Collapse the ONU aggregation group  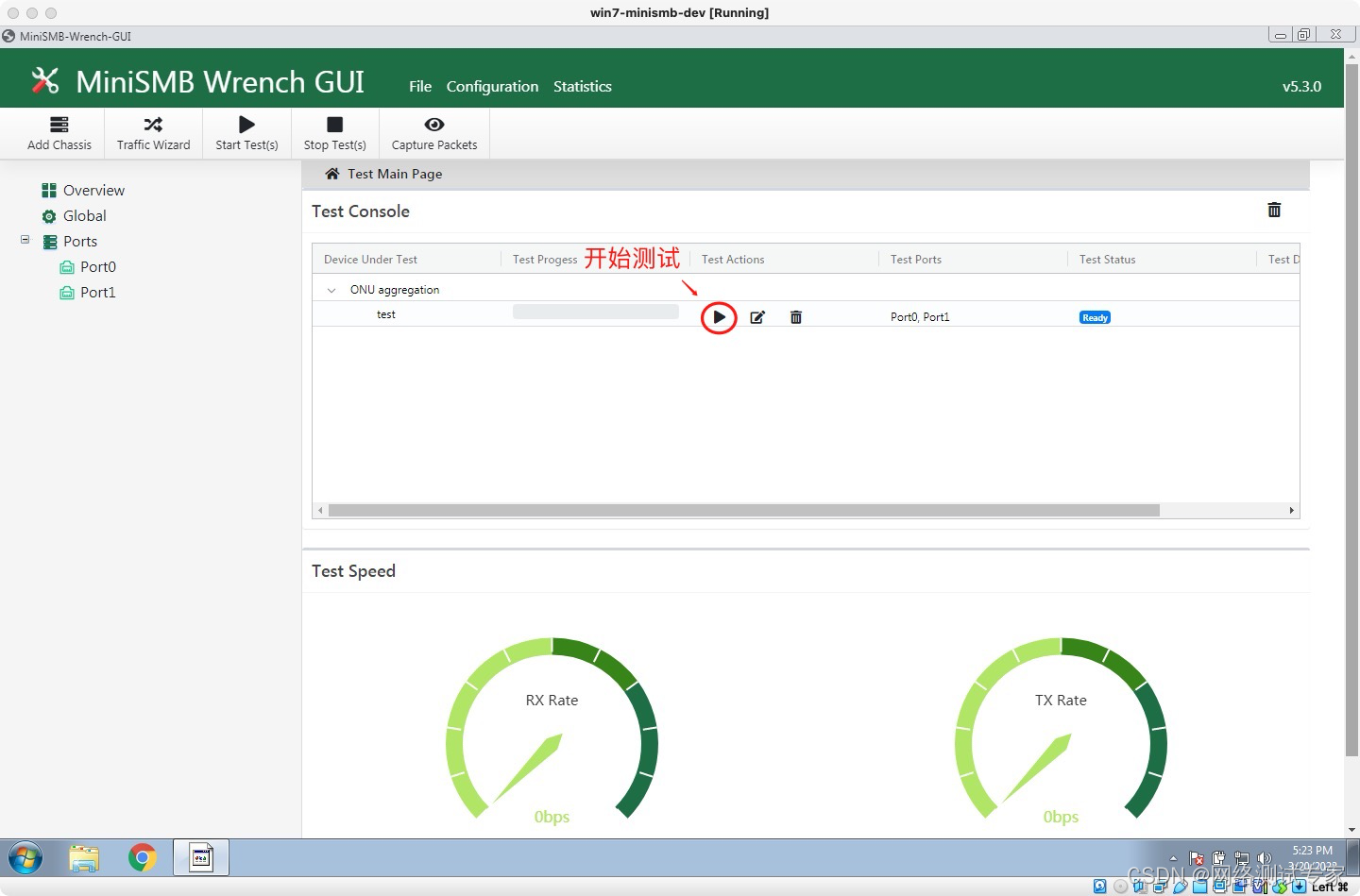tap(331, 290)
